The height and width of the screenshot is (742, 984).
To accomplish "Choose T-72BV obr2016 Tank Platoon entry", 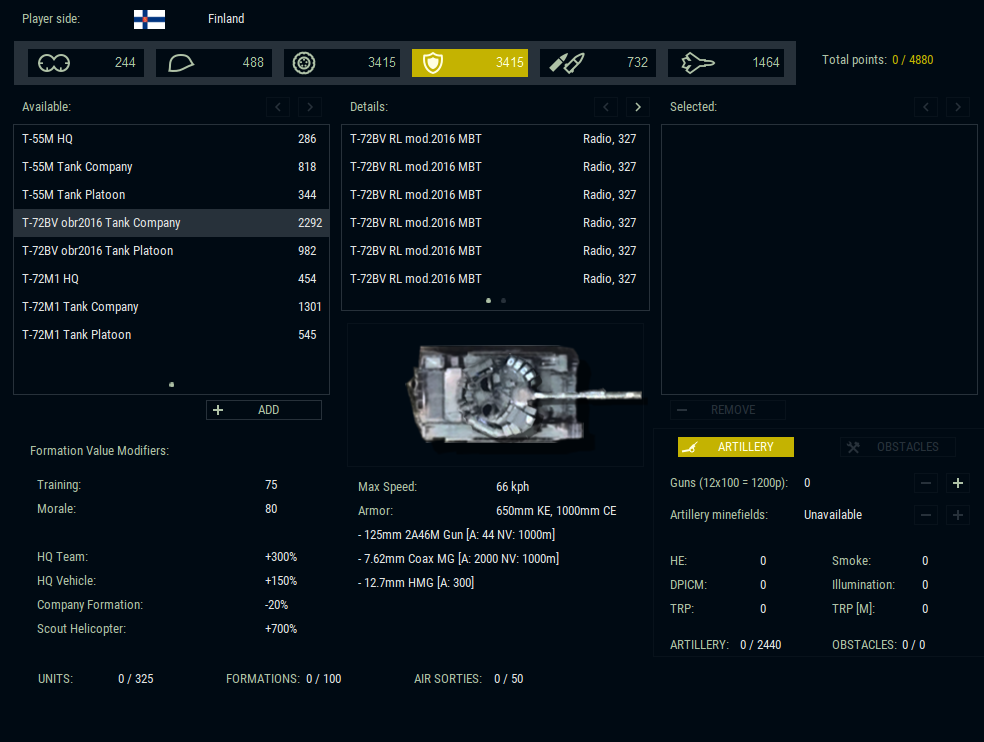I will coord(170,251).
